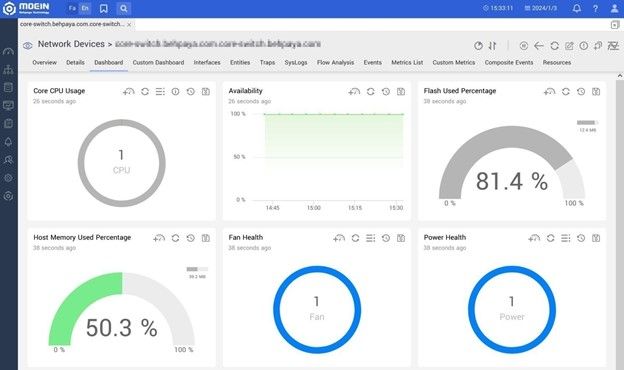Open the monitor screen icon in left sidebar

pos(8,105)
